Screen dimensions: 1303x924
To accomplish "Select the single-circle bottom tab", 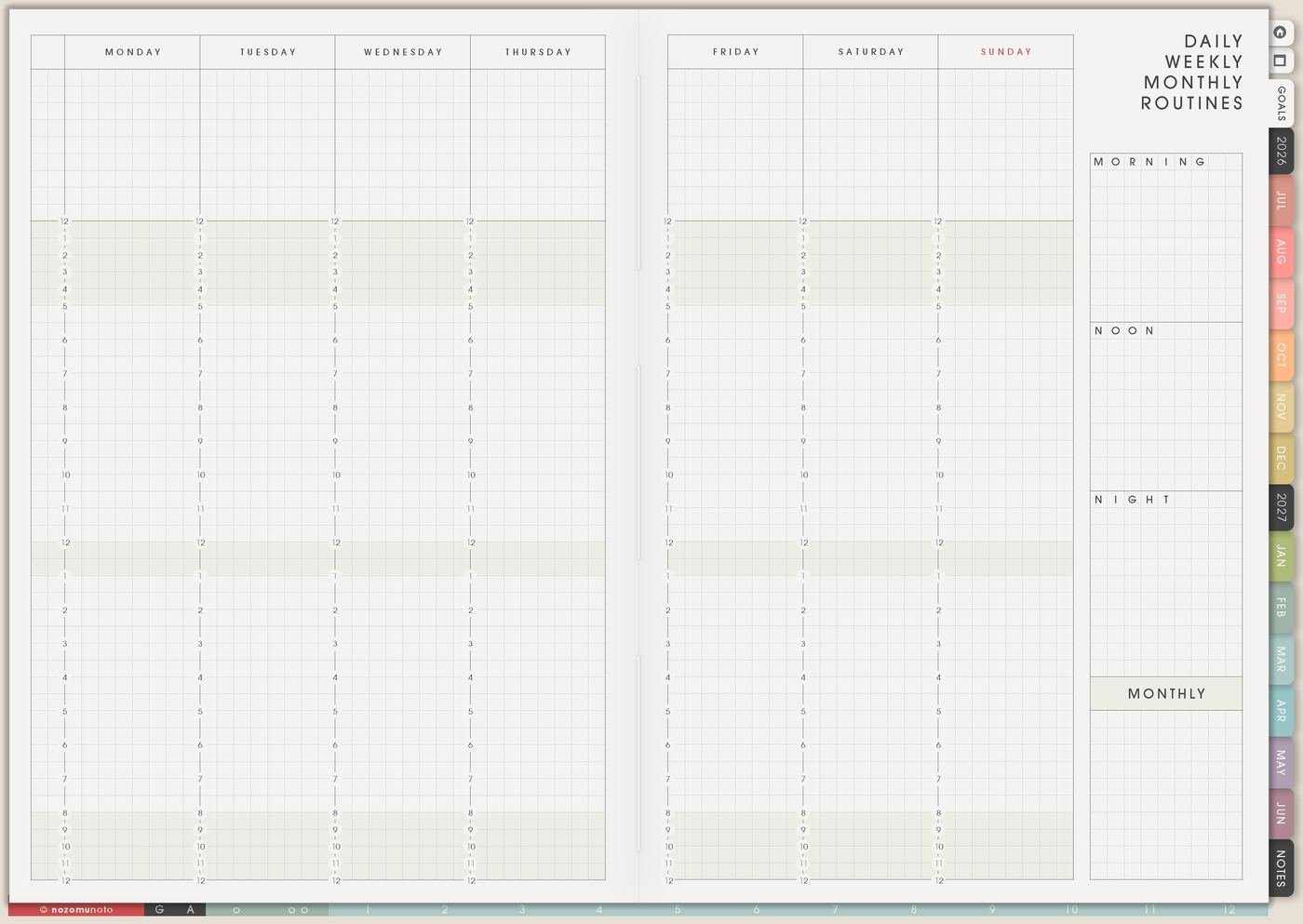I will pyautogui.click(x=236, y=909).
